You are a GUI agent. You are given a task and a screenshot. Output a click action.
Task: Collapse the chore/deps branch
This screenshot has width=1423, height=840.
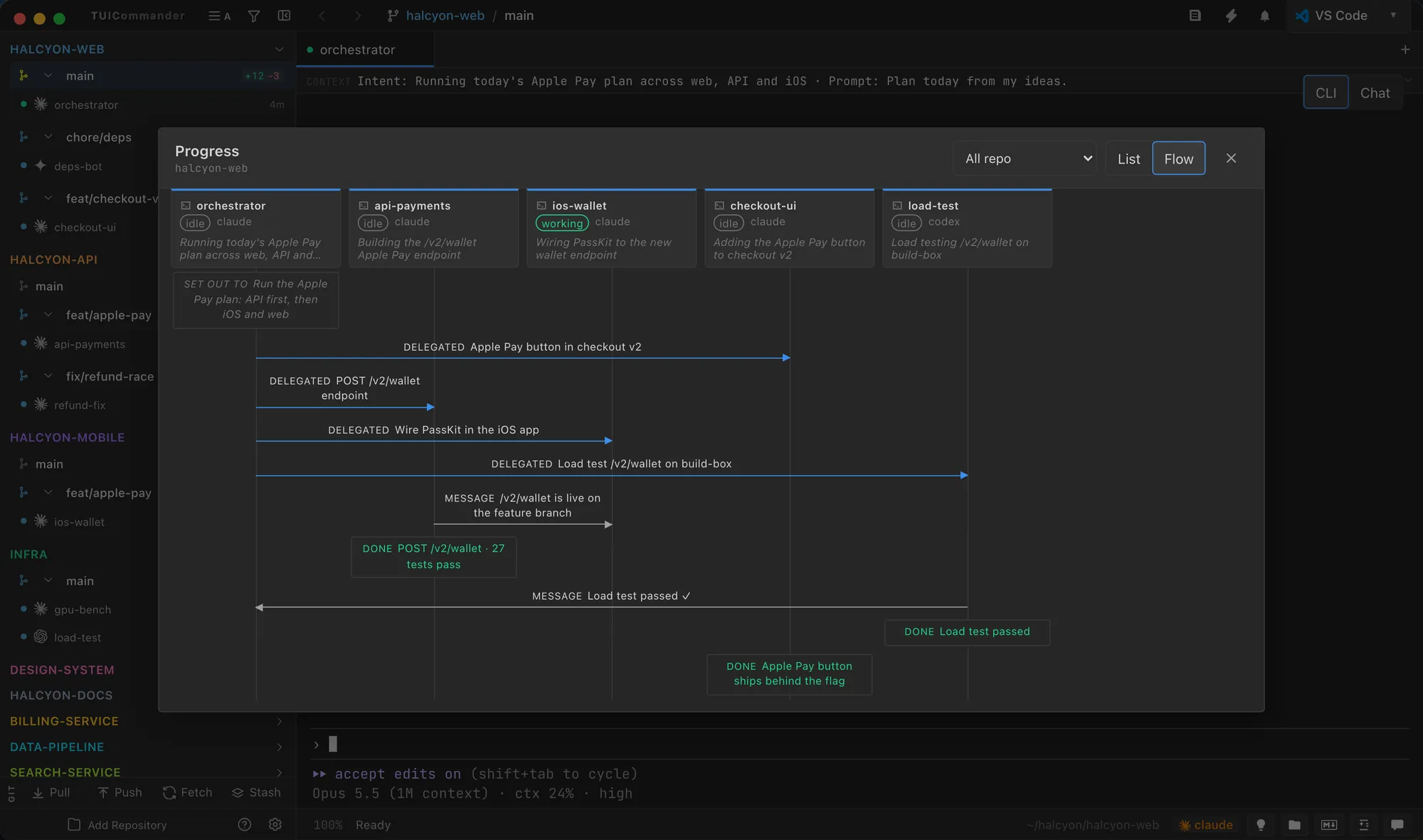point(48,137)
